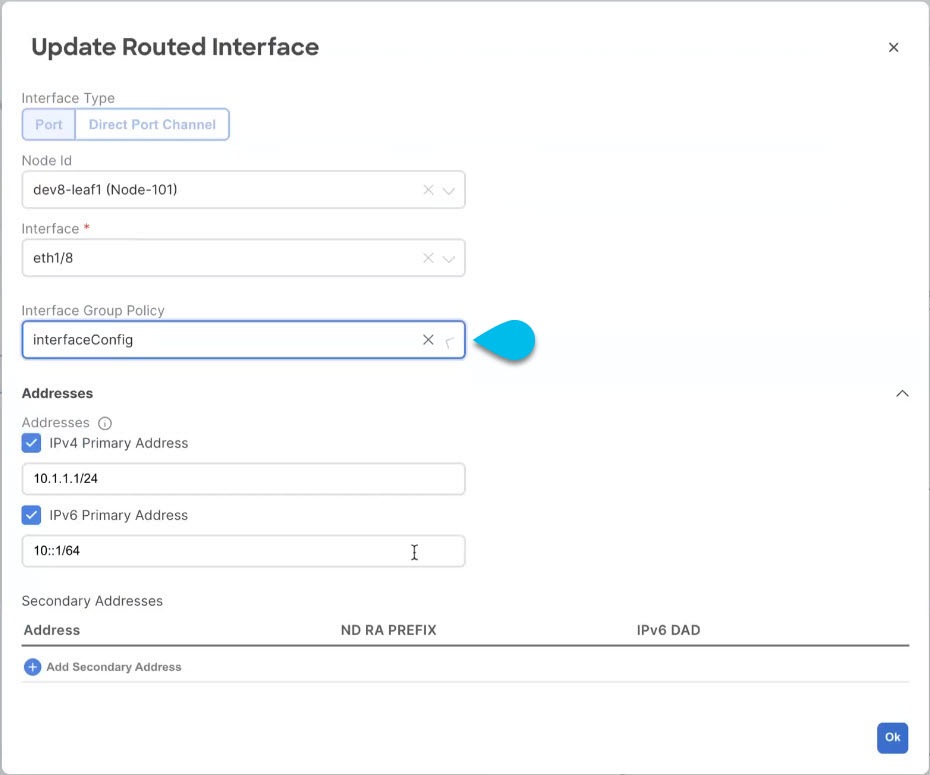
Task: Open the Addresses info tooltip icon
Action: click(105, 423)
